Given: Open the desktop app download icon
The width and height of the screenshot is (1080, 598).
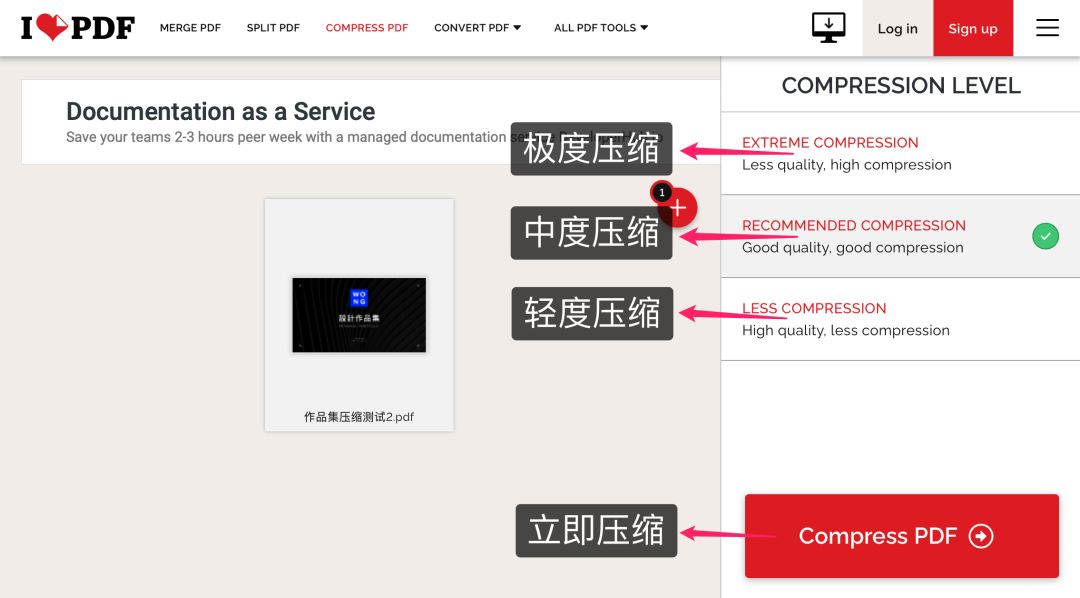Looking at the screenshot, I should (x=828, y=28).
